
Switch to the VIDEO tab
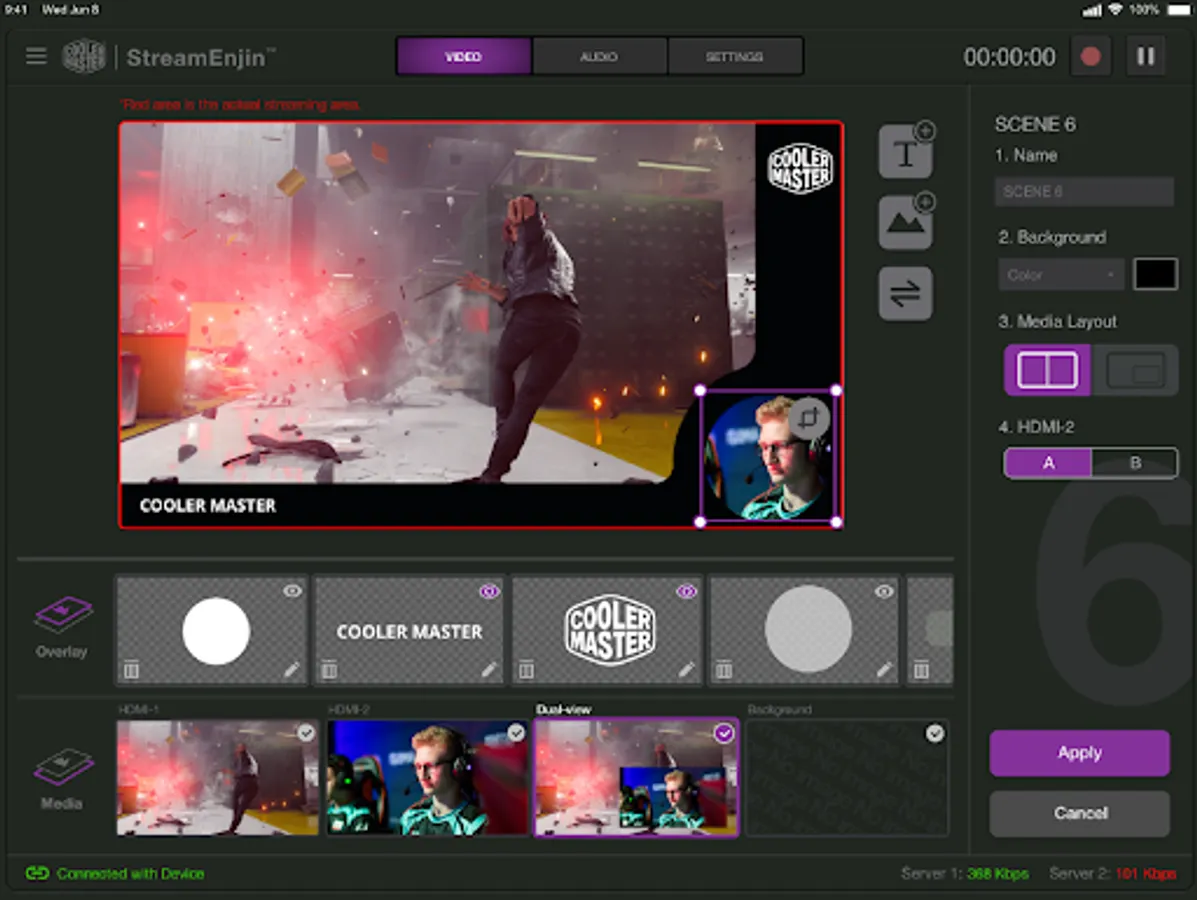point(463,56)
